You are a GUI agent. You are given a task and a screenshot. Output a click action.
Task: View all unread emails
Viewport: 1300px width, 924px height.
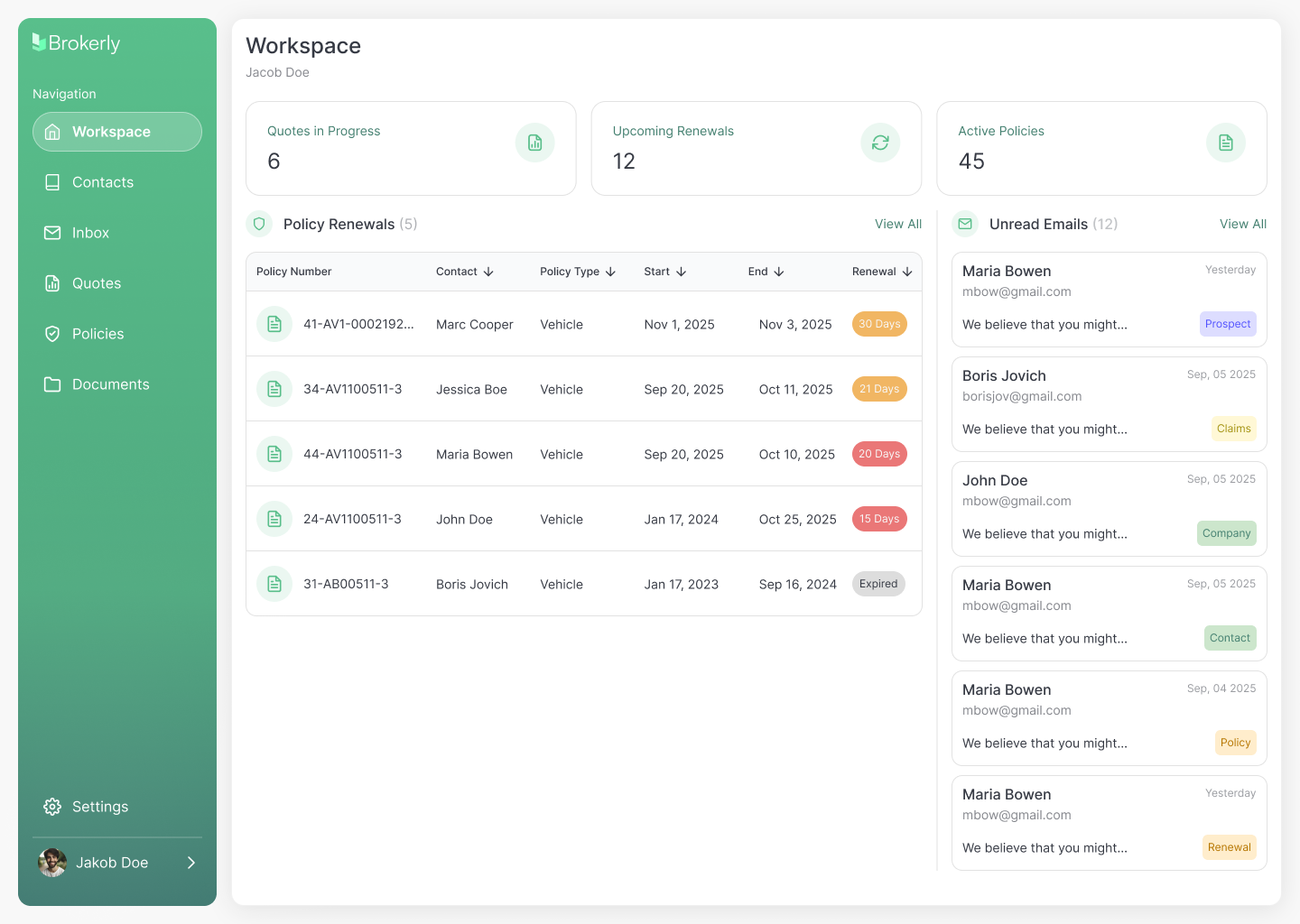coord(1243,224)
